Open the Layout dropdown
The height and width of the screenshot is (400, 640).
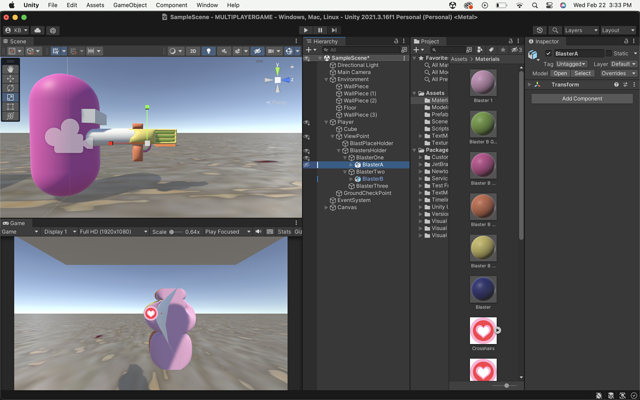tap(618, 30)
